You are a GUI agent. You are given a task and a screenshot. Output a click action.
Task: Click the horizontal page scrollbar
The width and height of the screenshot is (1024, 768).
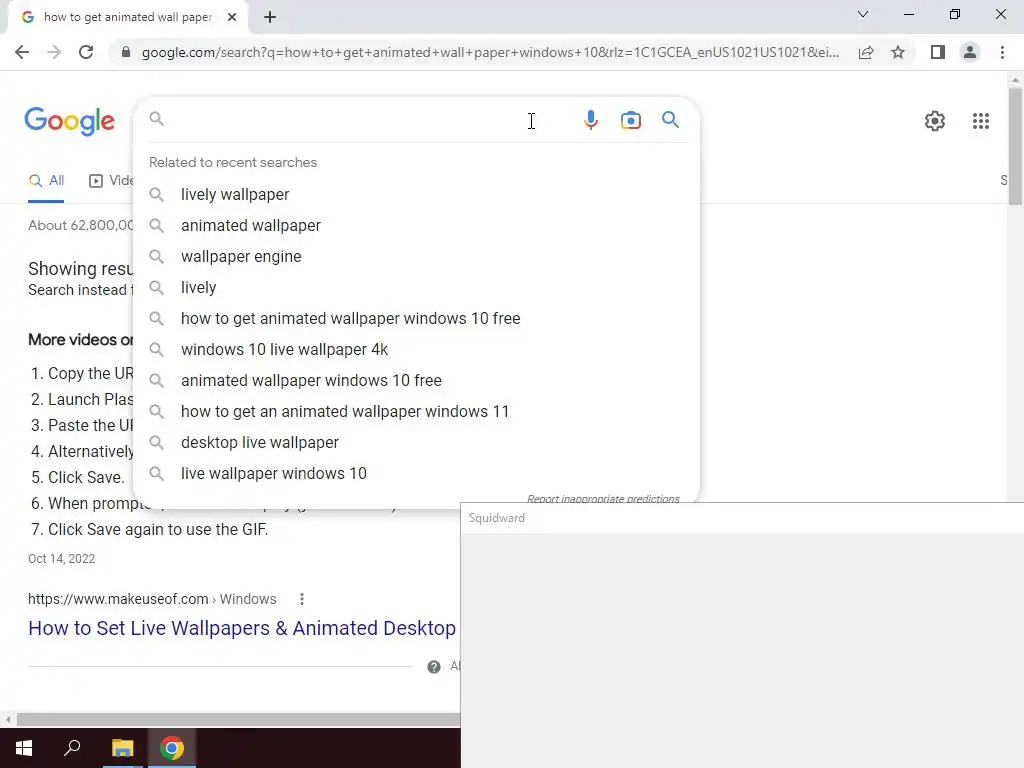[x=238, y=720]
